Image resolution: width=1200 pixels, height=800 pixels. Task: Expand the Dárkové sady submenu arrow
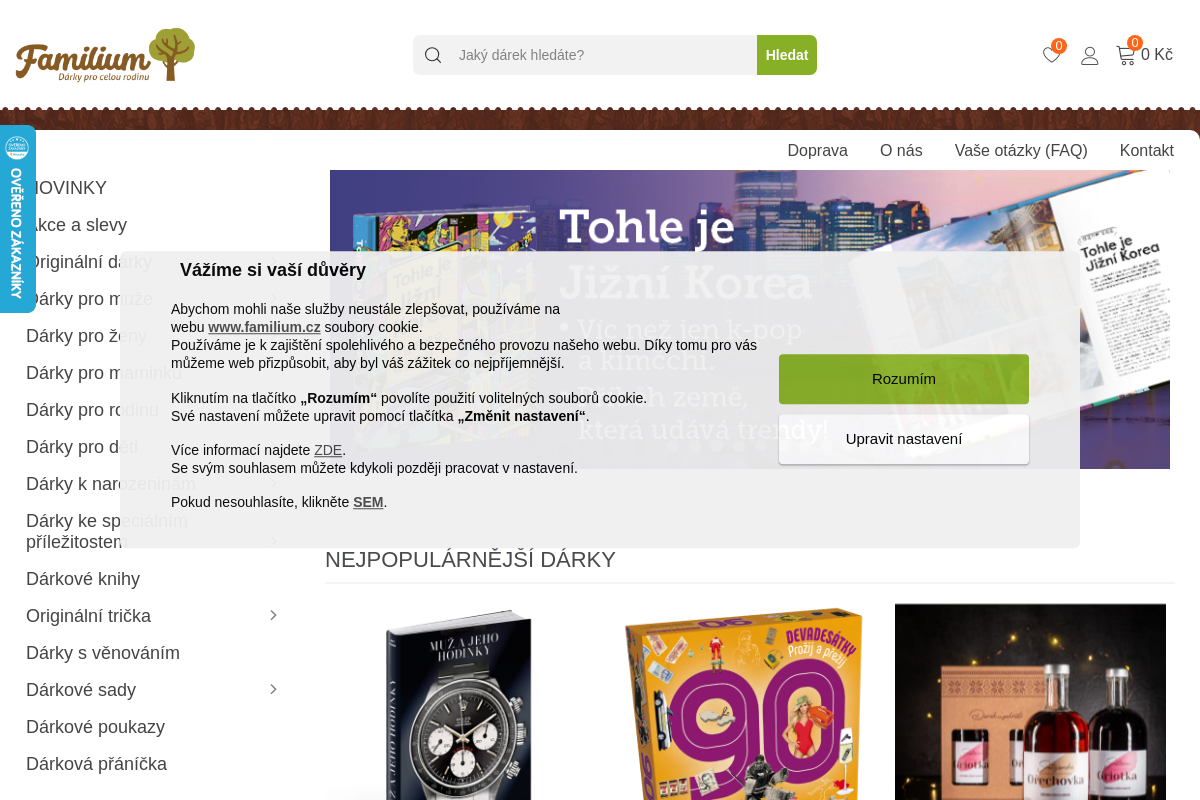tap(273, 689)
